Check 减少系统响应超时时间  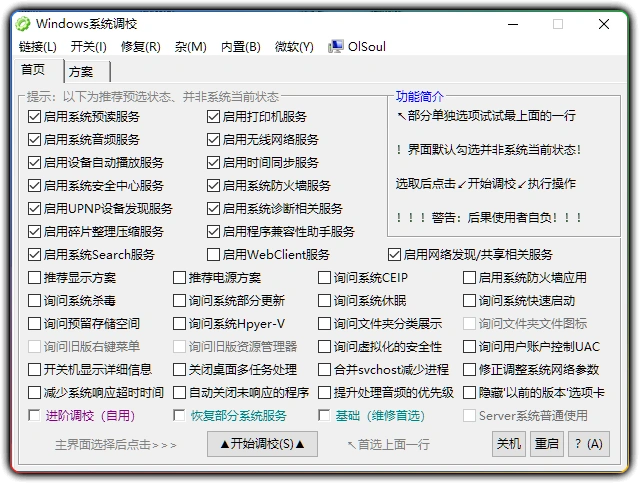click(34, 393)
